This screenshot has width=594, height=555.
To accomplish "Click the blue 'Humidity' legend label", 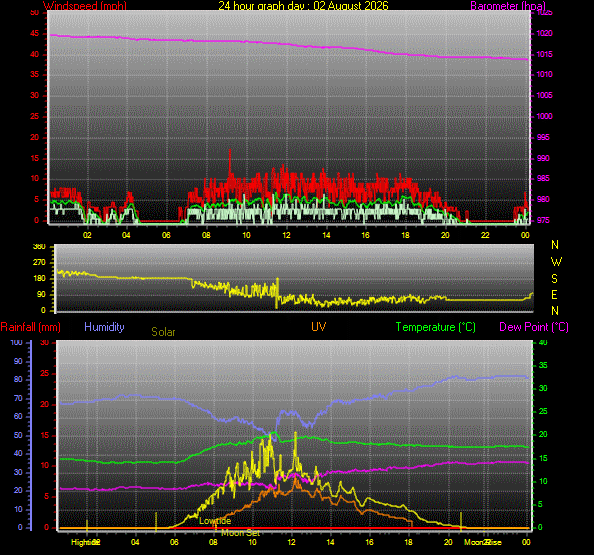I will [x=104, y=327].
